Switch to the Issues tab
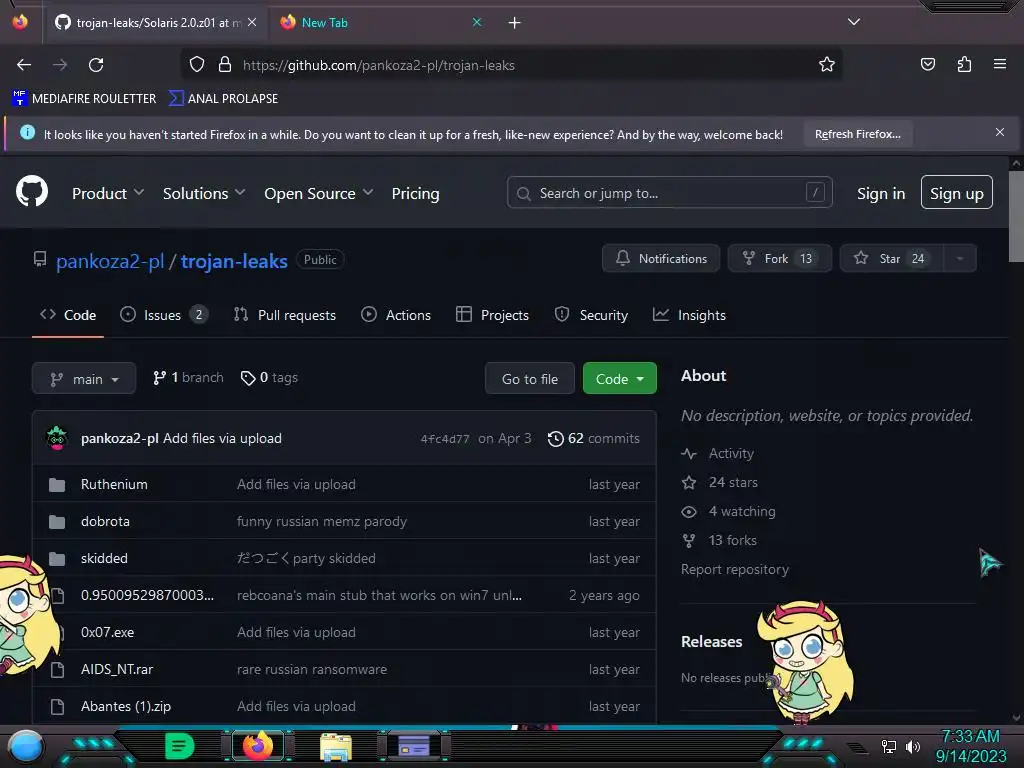The width and height of the screenshot is (1024, 768). click(x=164, y=315)
